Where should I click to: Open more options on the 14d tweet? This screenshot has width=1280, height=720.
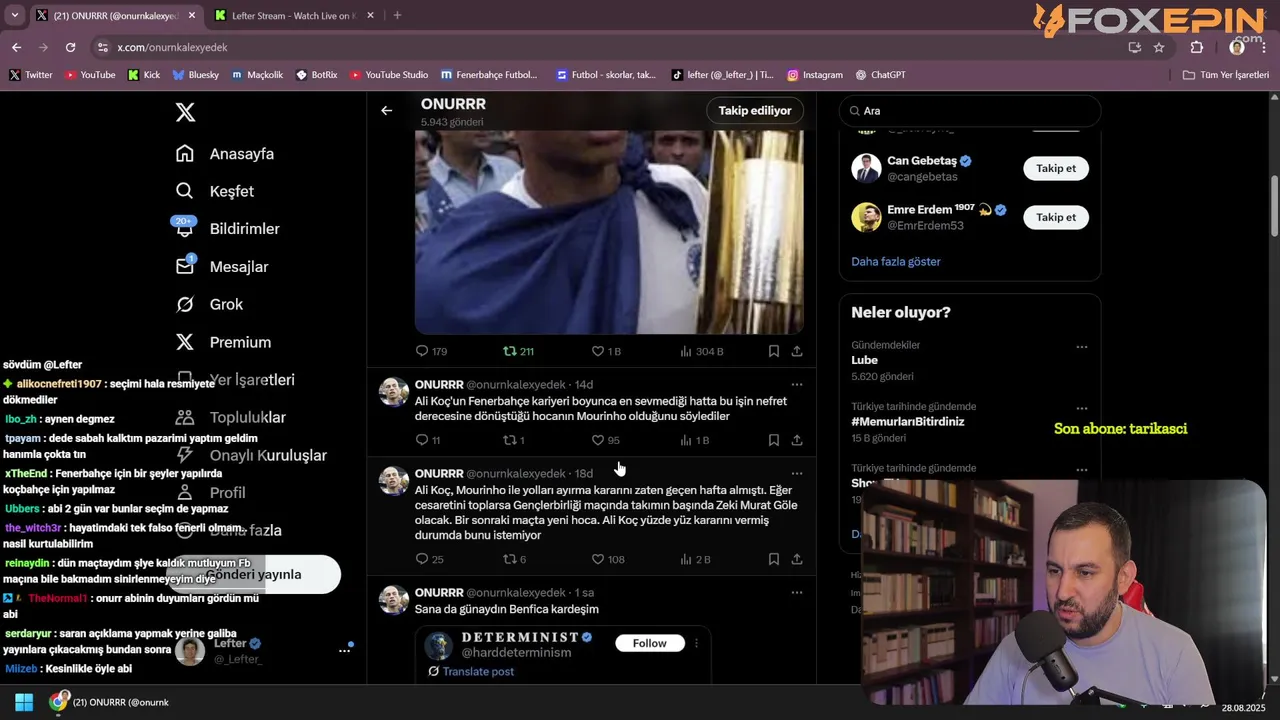coord(797,384)
